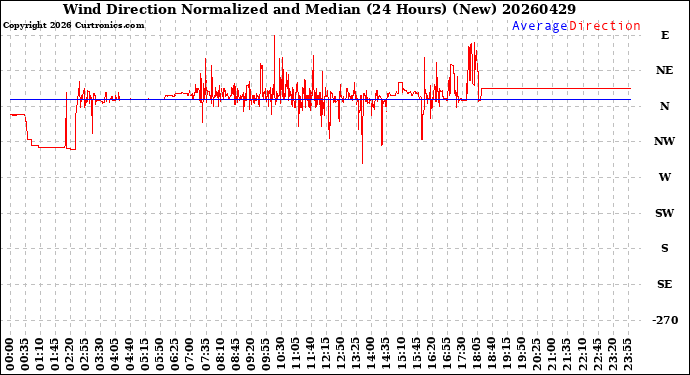Image resolution: width=690 pixels, height=375 pixels.
Task: Click the chart title text
Action: 319,9
